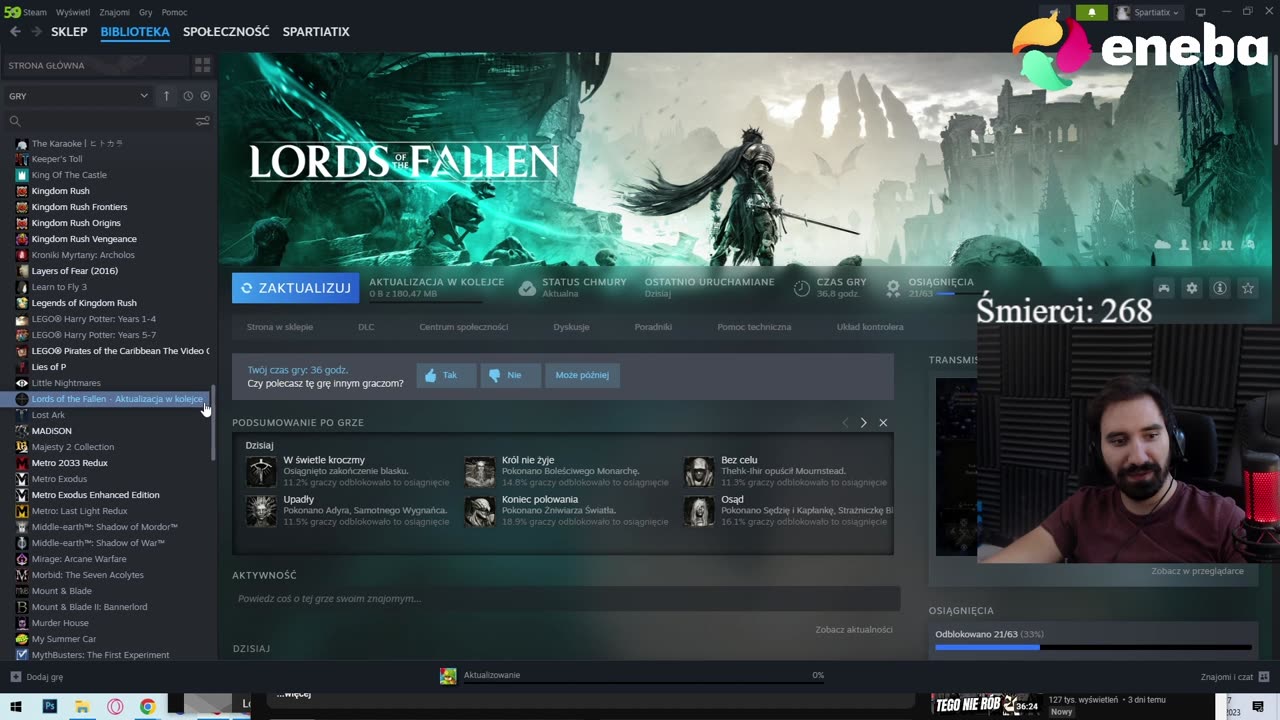This screenshot has height=720, width=1280.
Task: Open controller layout gamepad icon
Action: [1164, 288]
